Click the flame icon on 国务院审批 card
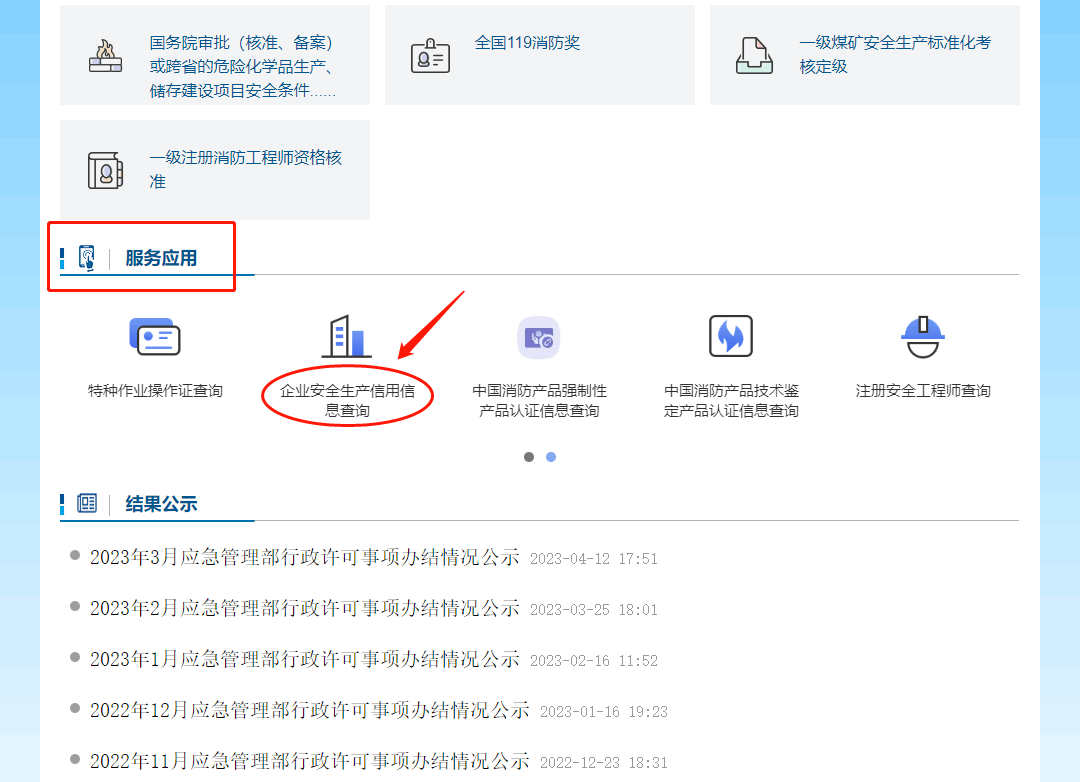This screenshot has height=782, width=1080. coord(106,54)
